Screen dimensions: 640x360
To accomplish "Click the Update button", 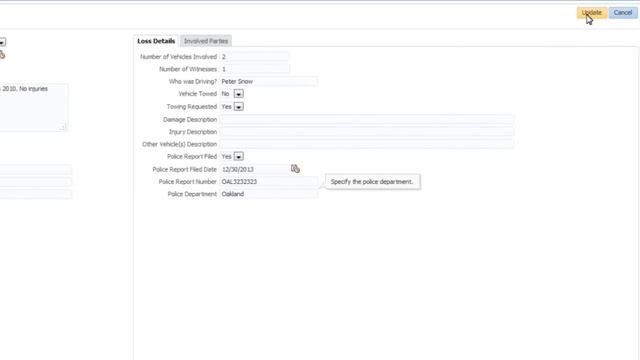I will coord(591,13).
